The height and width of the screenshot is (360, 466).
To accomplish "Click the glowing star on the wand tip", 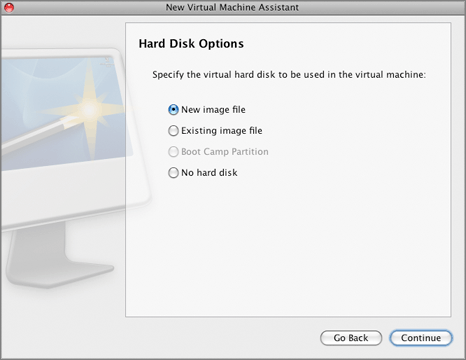I will click(x=89, y=109).
